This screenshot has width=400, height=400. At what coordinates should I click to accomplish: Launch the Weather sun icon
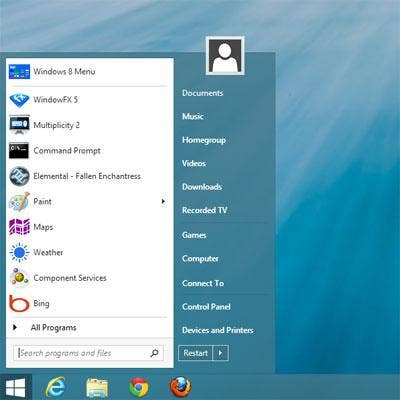click(19, 252)
